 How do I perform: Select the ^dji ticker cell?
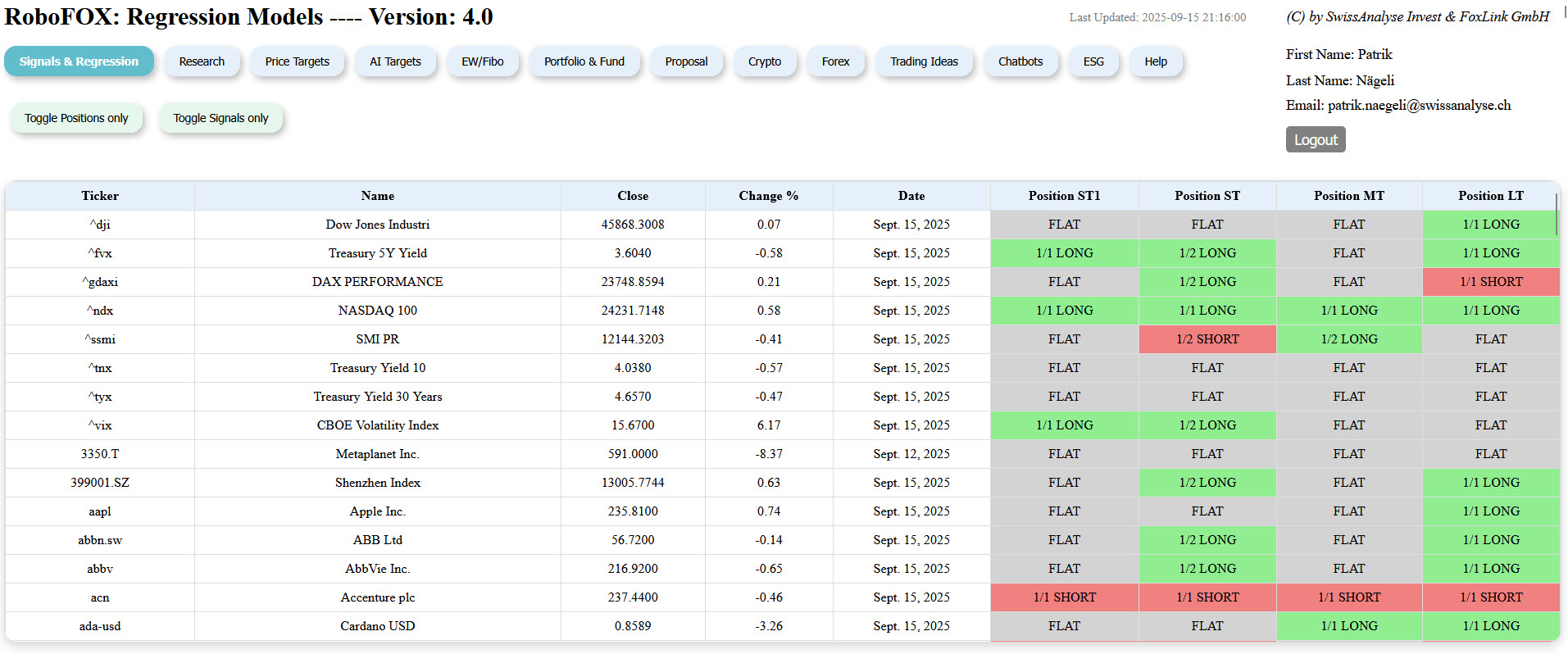point(100,225)
